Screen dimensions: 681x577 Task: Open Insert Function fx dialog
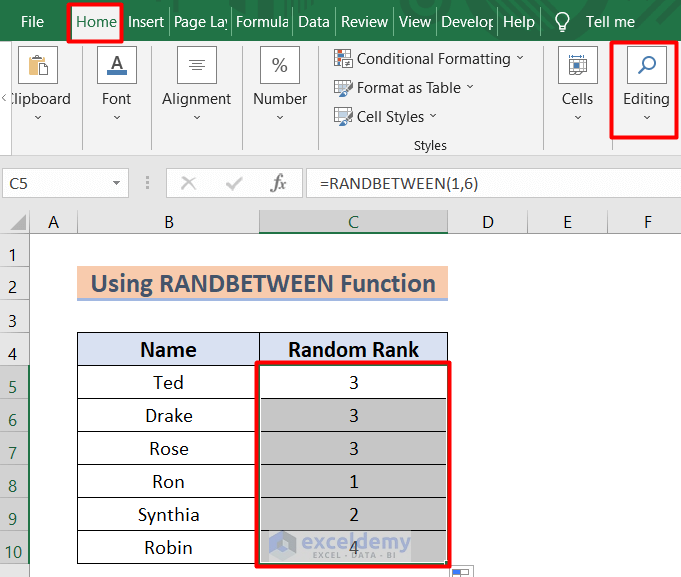point(278,183)
